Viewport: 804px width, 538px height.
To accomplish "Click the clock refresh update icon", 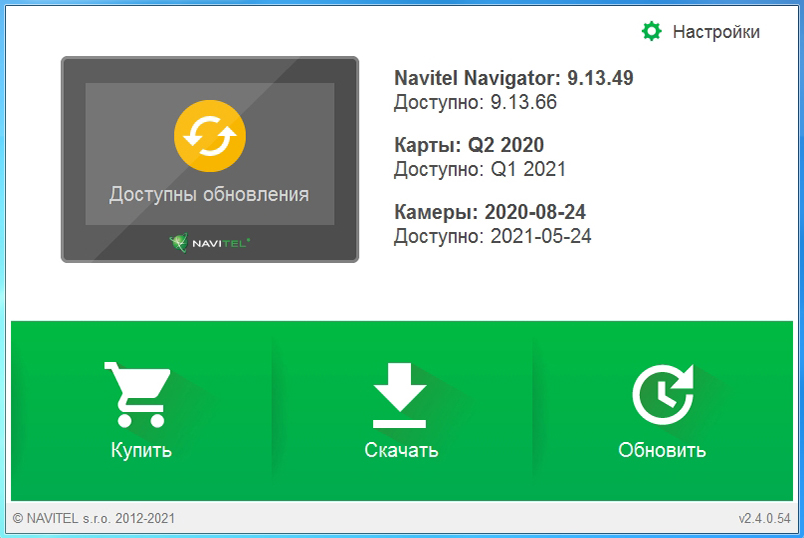I will click(662, 395).
